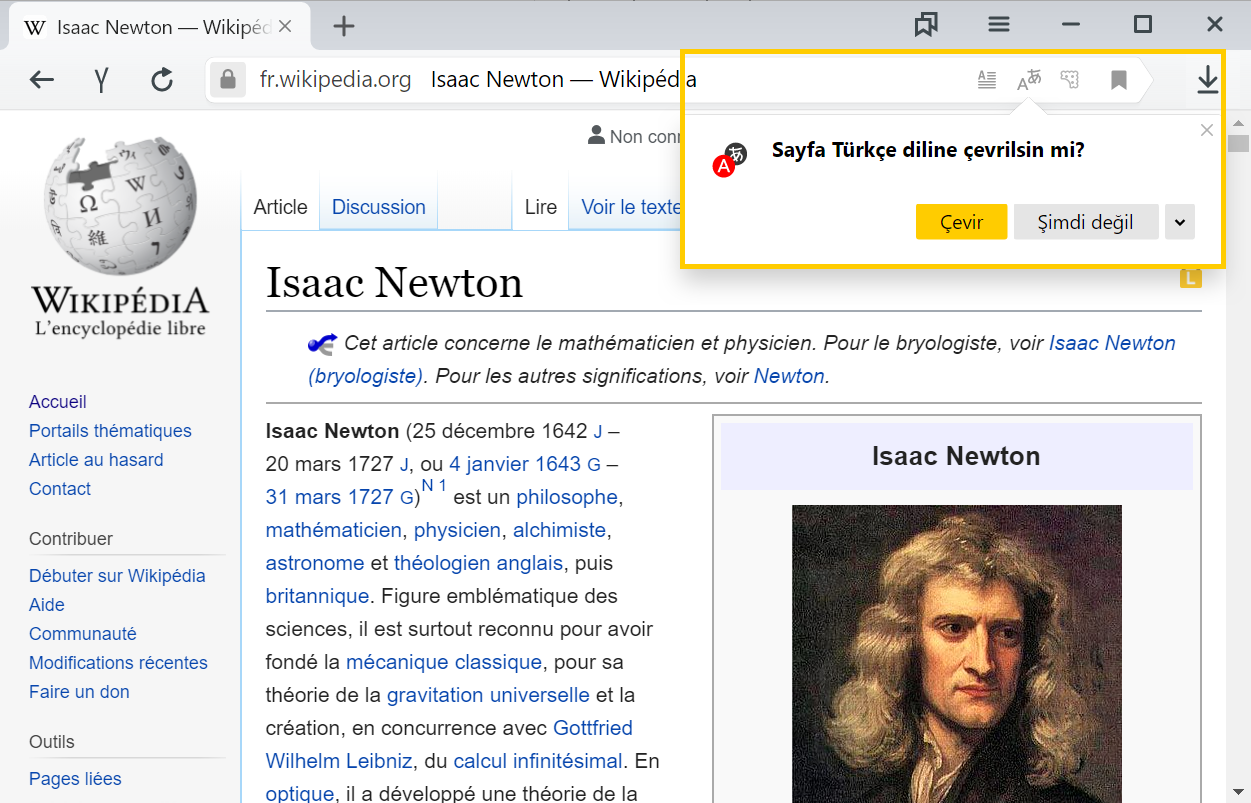This screenshot has height=803, width=1251.
Task: Open the '4 janvier 1643' link
Action: [x=515, y=464]
